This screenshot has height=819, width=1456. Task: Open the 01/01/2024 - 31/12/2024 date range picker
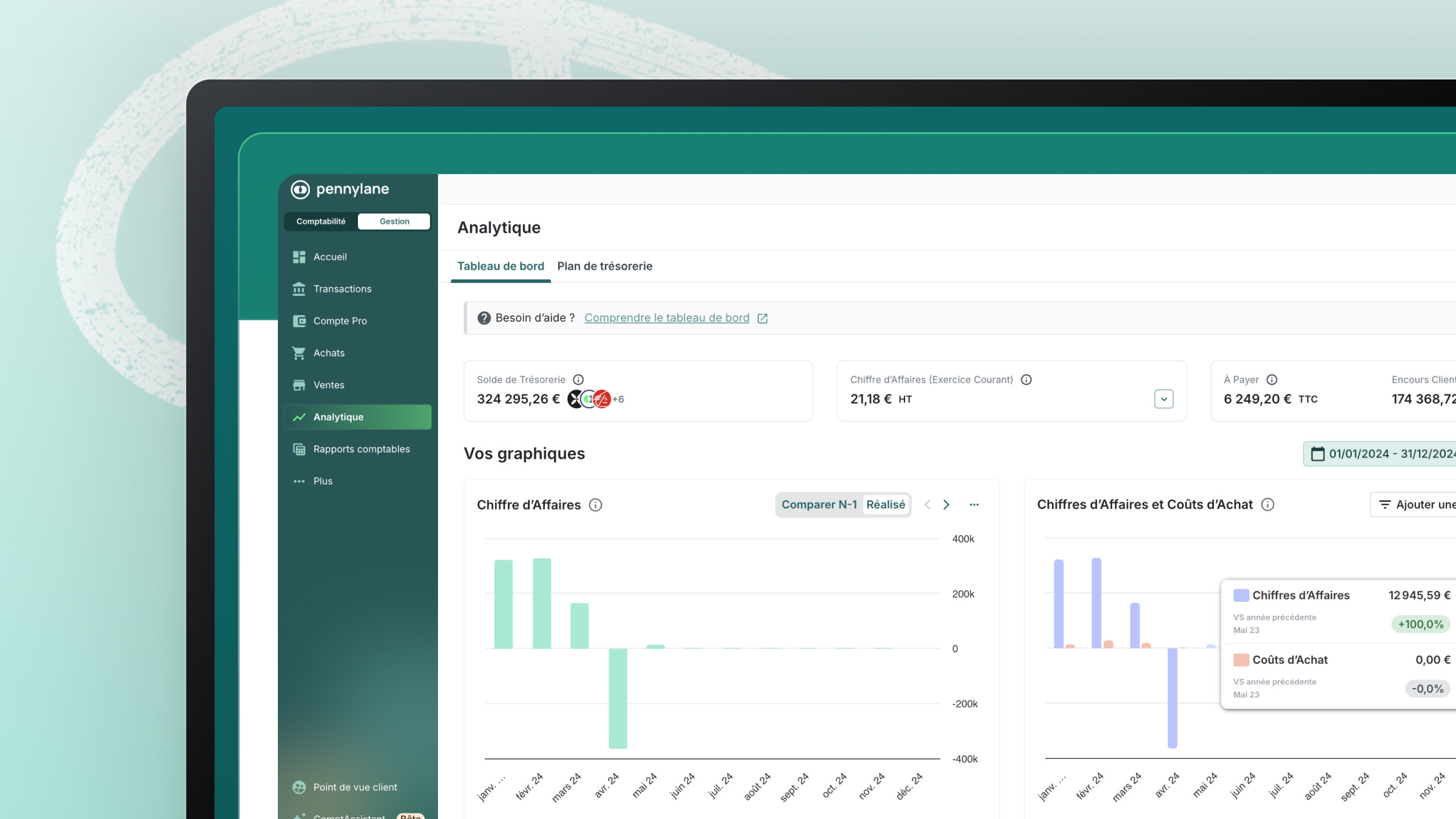point(1380,454)
